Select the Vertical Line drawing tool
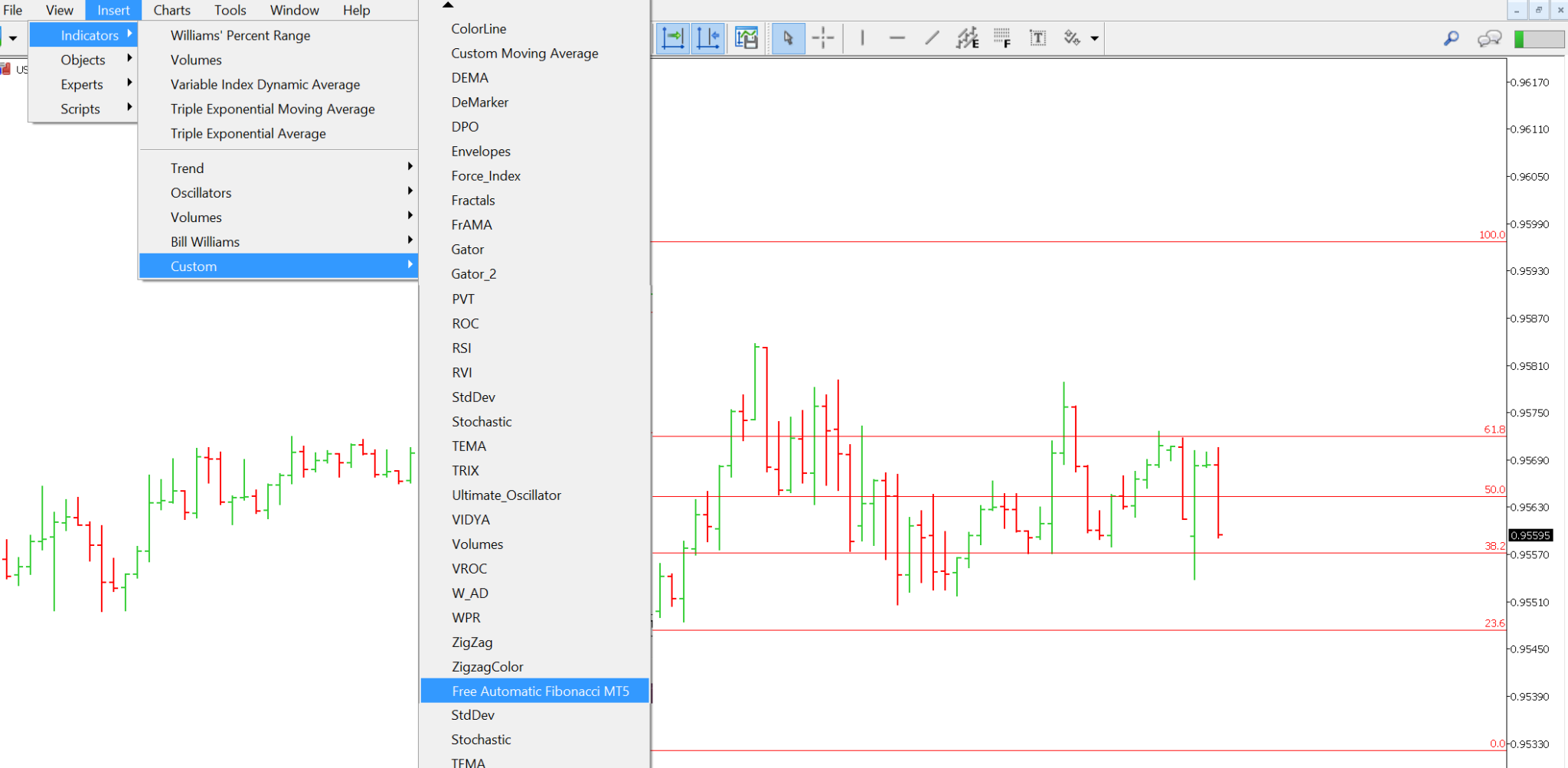 coord(864,37)
